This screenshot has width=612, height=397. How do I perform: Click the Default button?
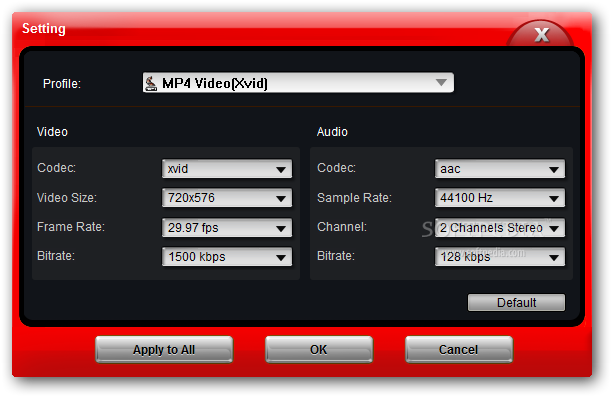(516, 303)
